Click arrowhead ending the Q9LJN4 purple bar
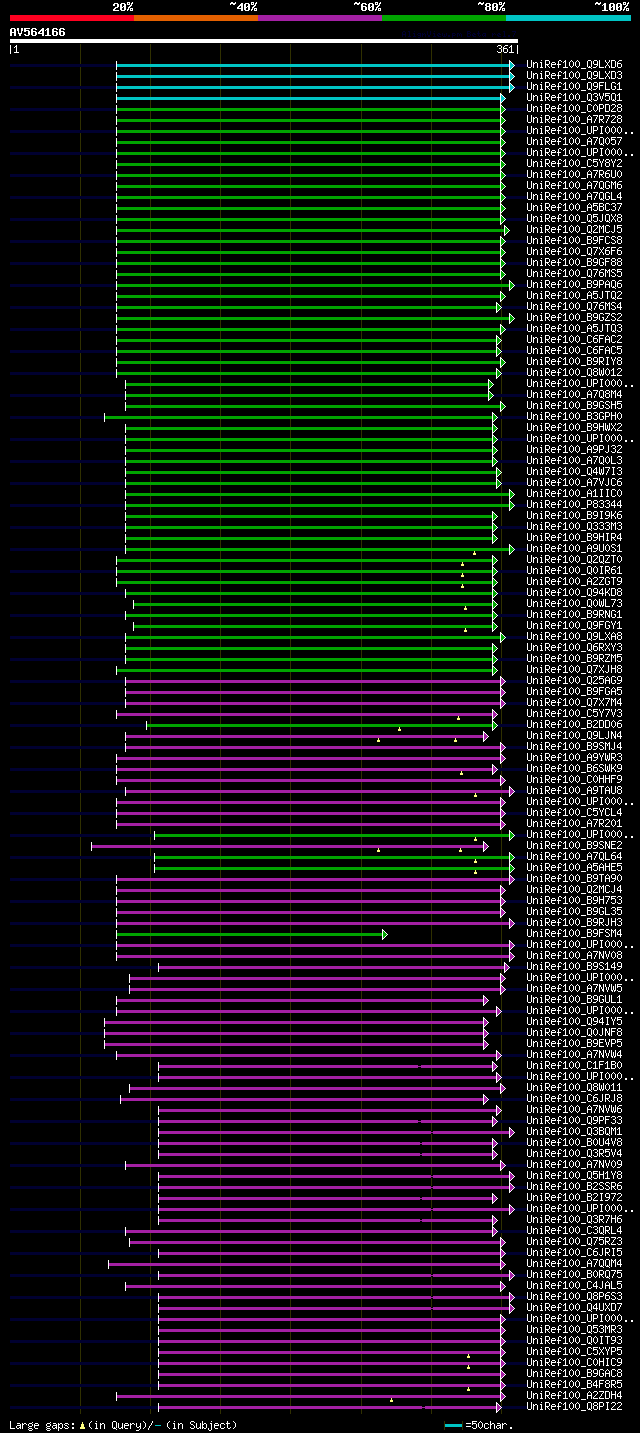 point(486,736)
